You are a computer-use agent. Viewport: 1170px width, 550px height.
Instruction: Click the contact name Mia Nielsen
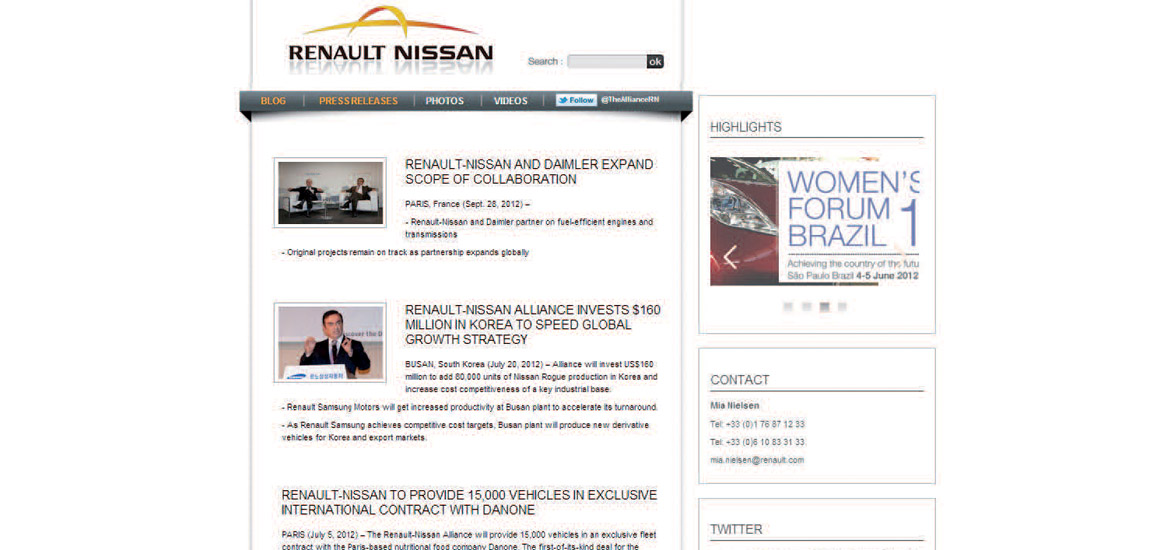click(735, 406)
